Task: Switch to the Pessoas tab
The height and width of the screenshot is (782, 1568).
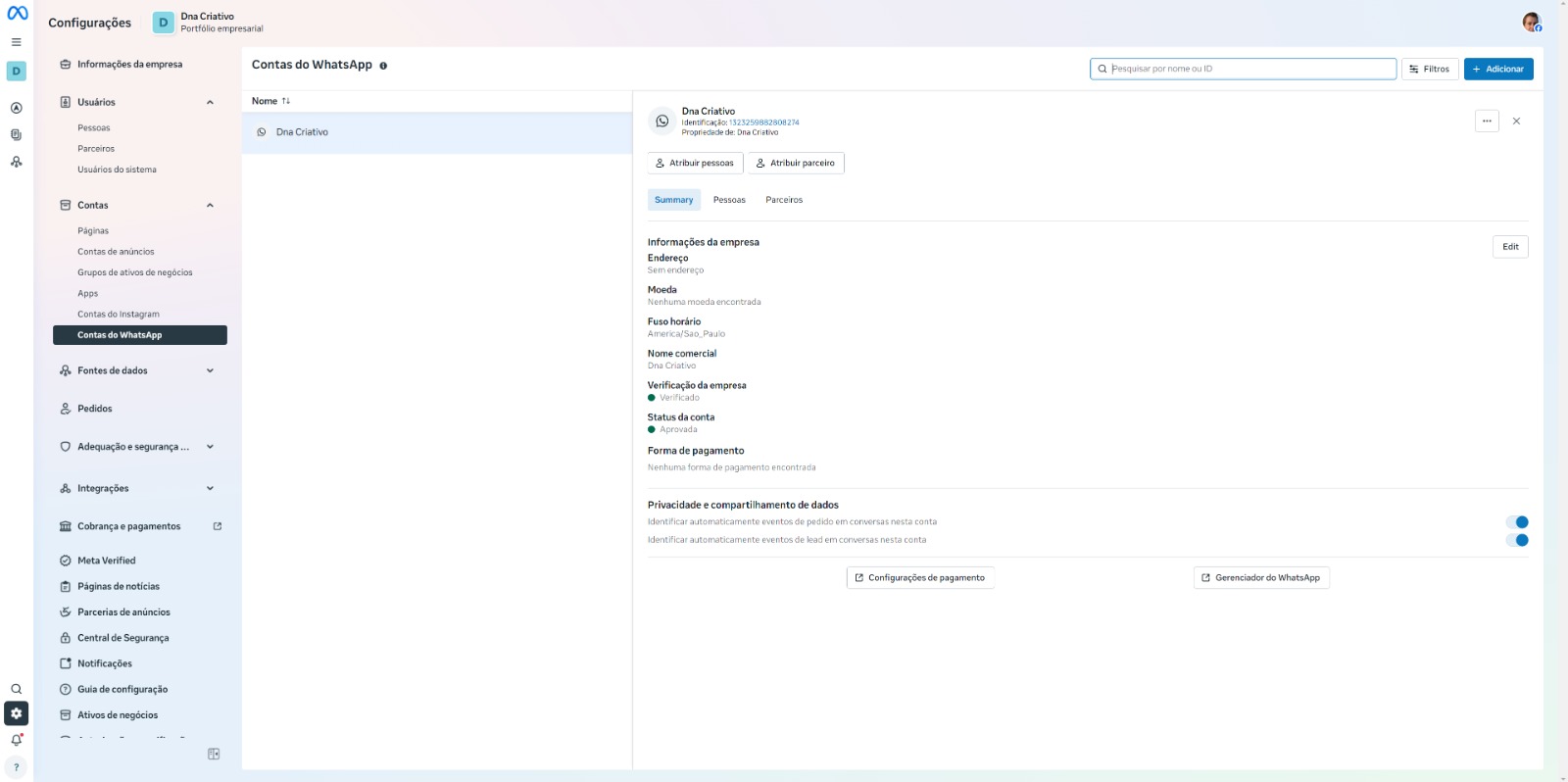Action: 729,200
